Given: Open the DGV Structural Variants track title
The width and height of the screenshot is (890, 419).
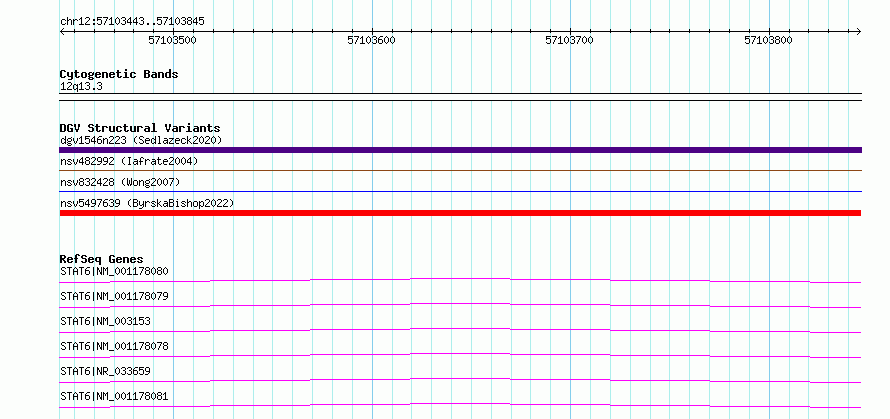Looking at the screenshot, I should click(140, 128).
